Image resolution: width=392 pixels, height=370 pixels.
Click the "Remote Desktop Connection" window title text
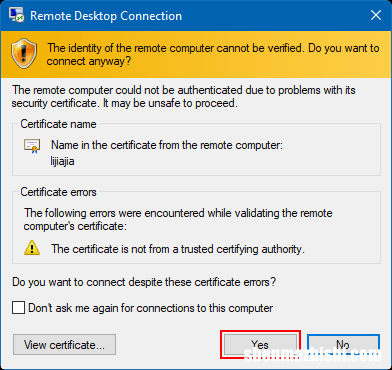(x=106, y=16)
